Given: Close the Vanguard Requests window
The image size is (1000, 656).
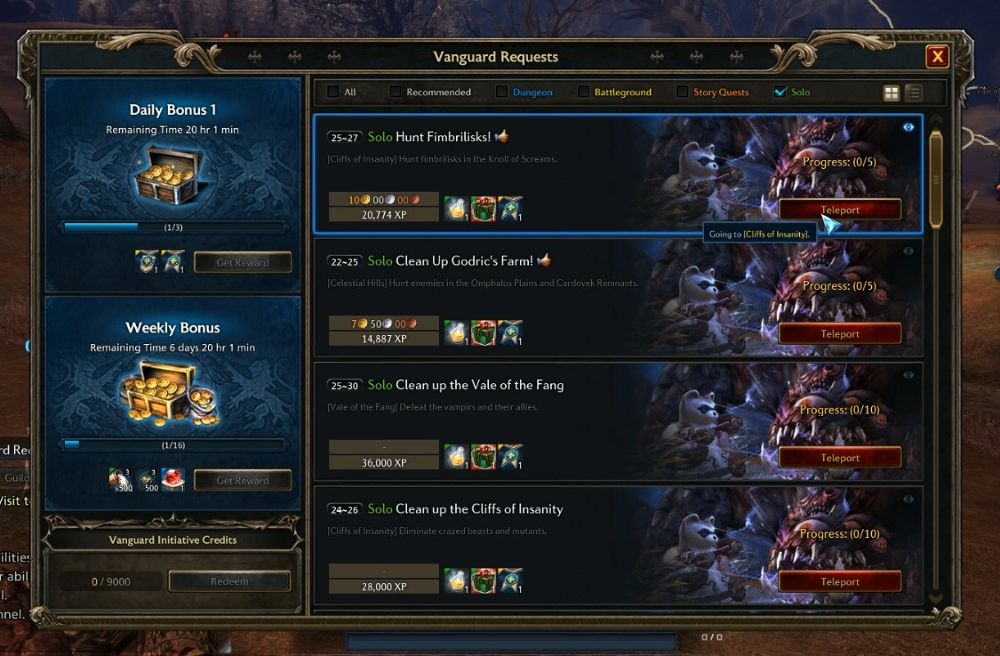Looking at the screenshot, I should point(938,57).
